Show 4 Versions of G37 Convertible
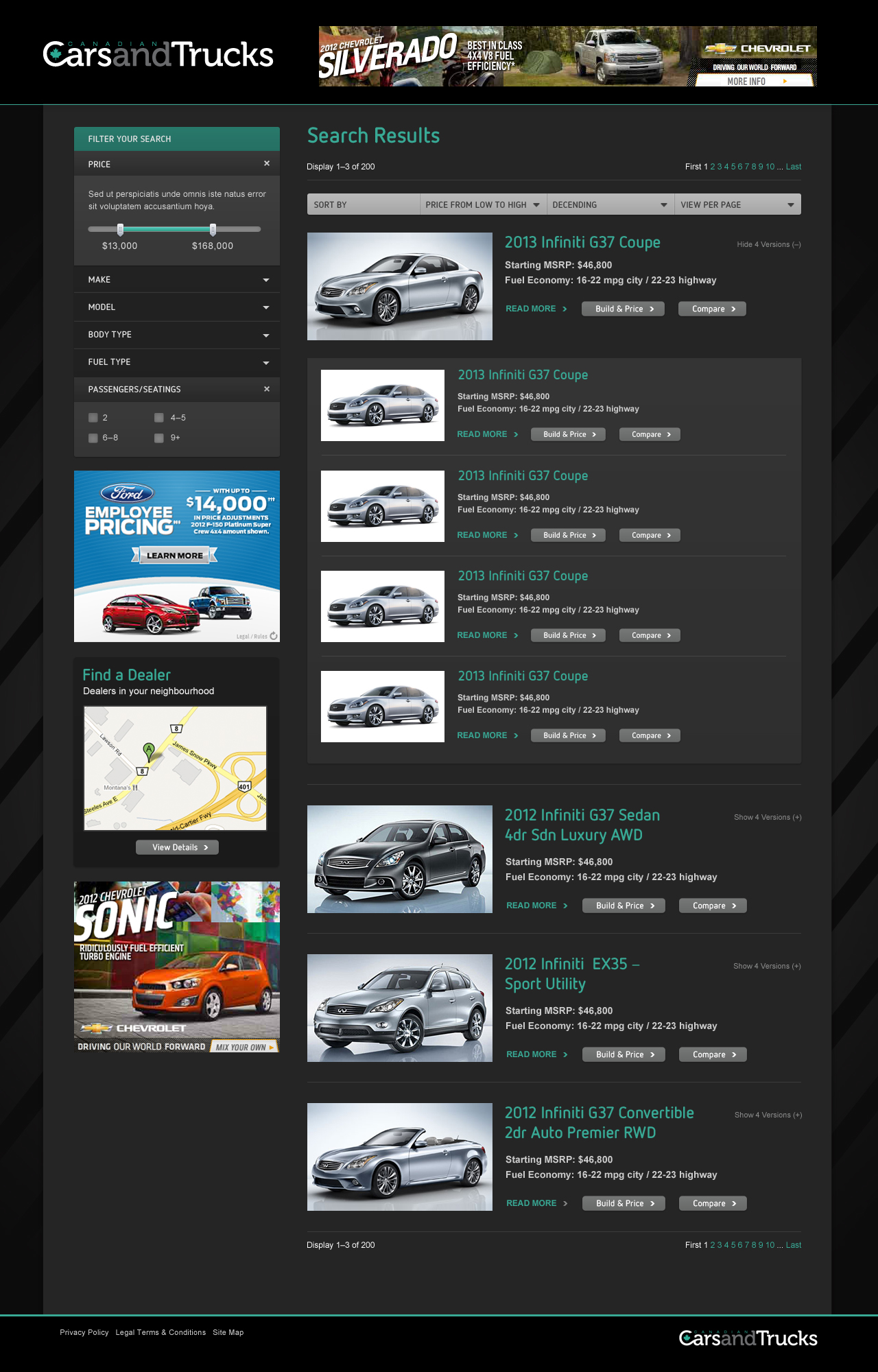This screenshot has width=878, height=1372. pos(768,1115)
